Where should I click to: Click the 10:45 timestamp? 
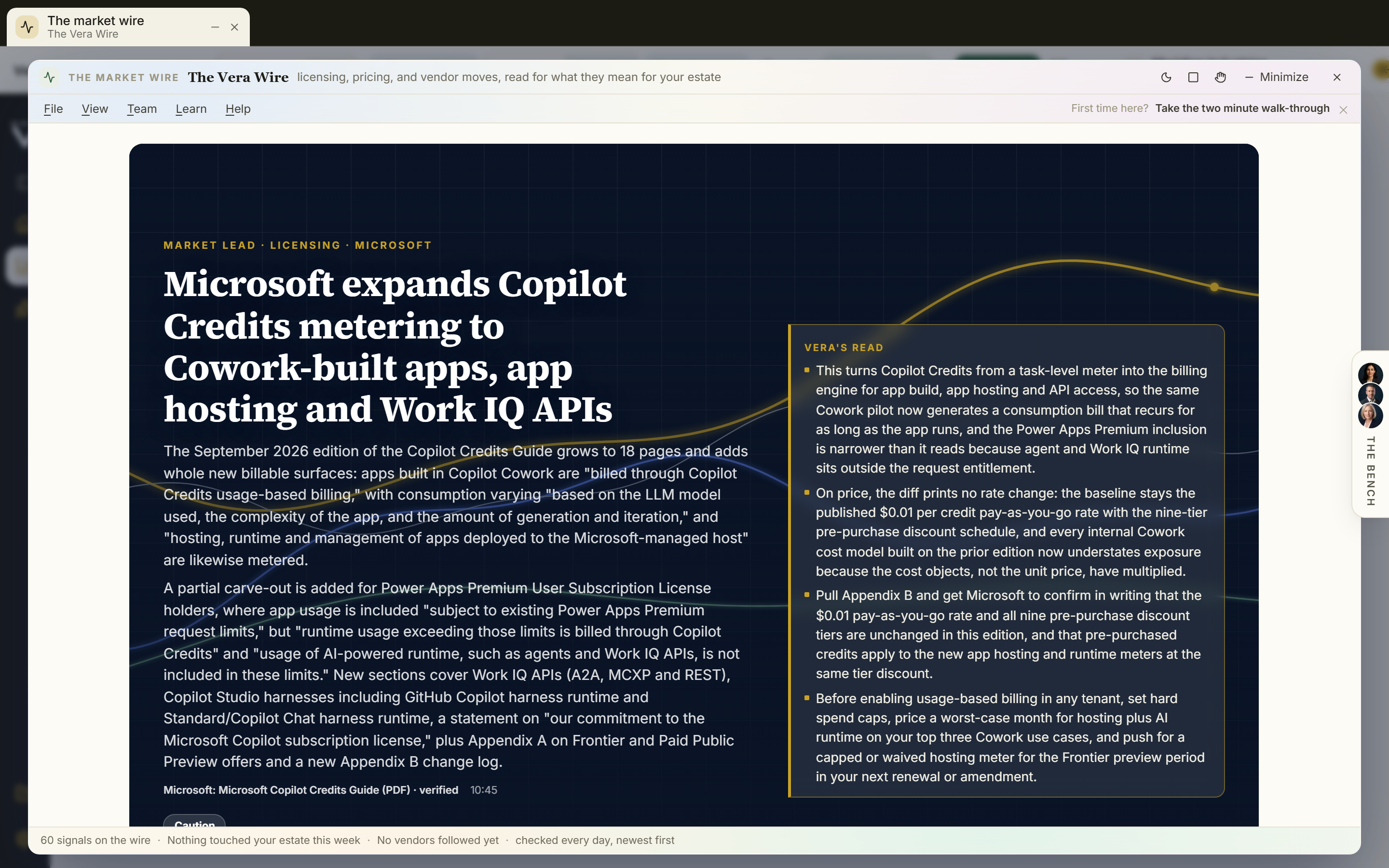(483, 790)
